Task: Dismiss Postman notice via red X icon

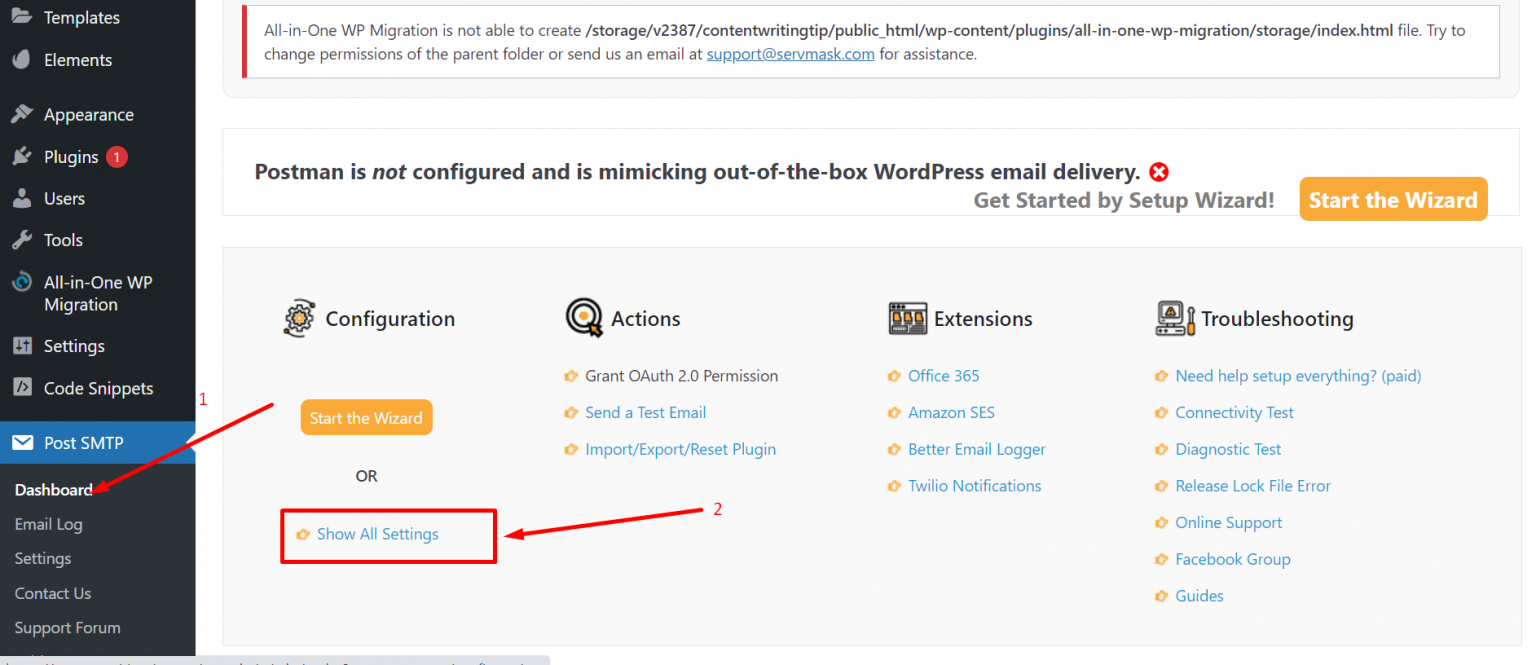Action: point(1158,171)
